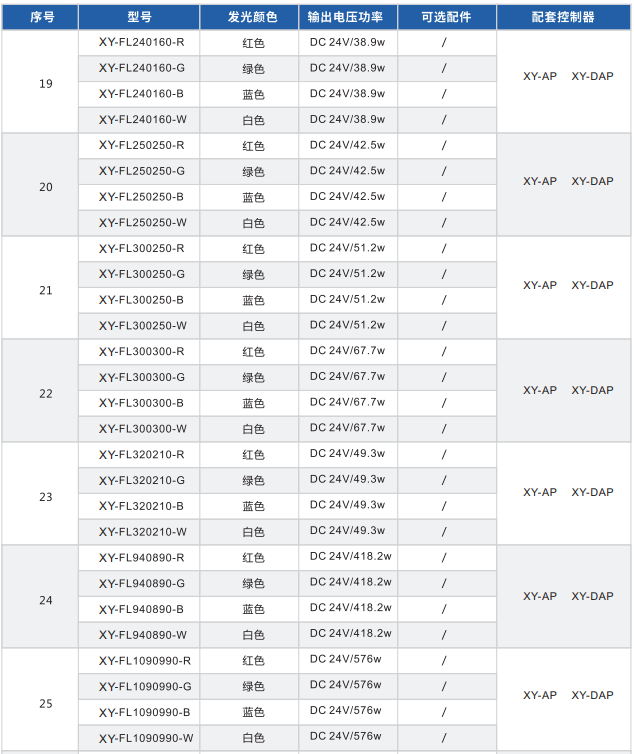Click serial number 25 cell
This screenshot has height=754, width=634.
(x=46, y=704)
